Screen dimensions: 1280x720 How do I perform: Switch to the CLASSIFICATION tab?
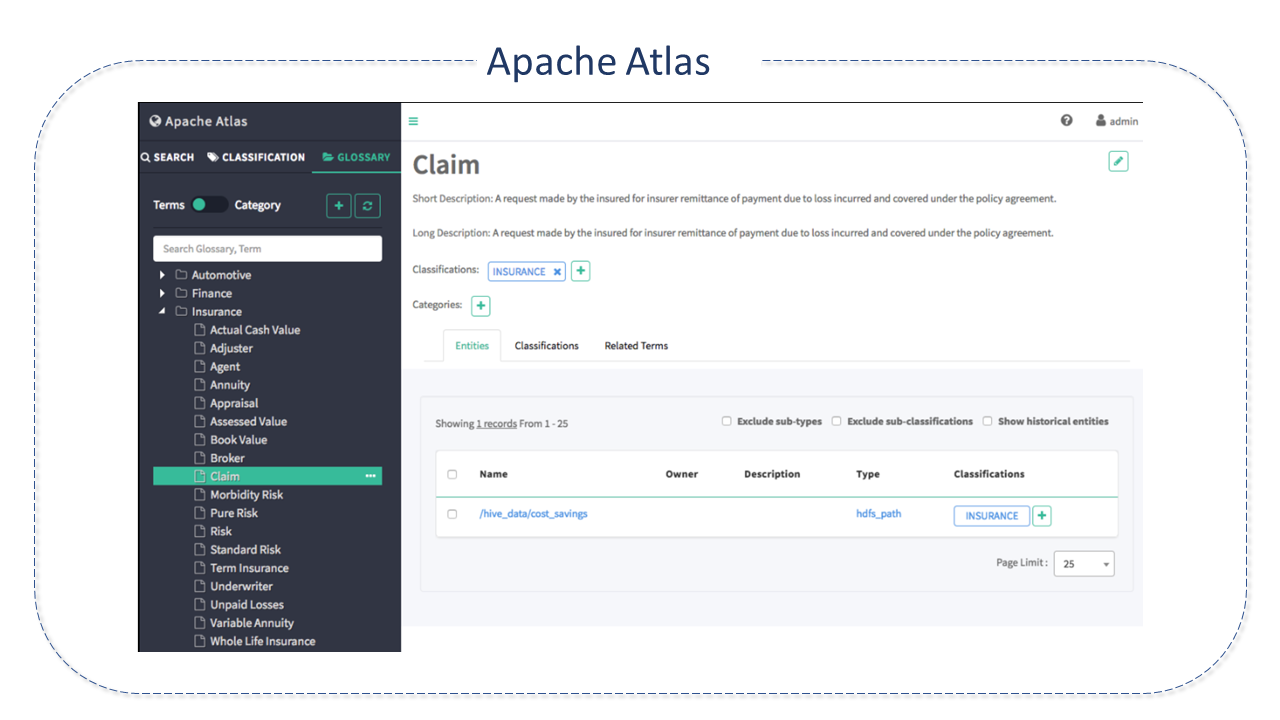[256, 157]
